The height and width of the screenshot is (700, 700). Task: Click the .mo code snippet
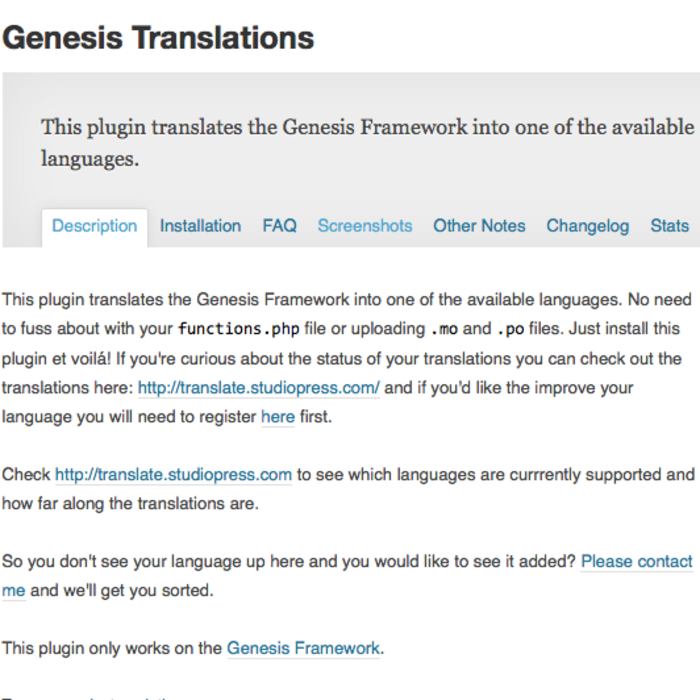coord(444,329)
